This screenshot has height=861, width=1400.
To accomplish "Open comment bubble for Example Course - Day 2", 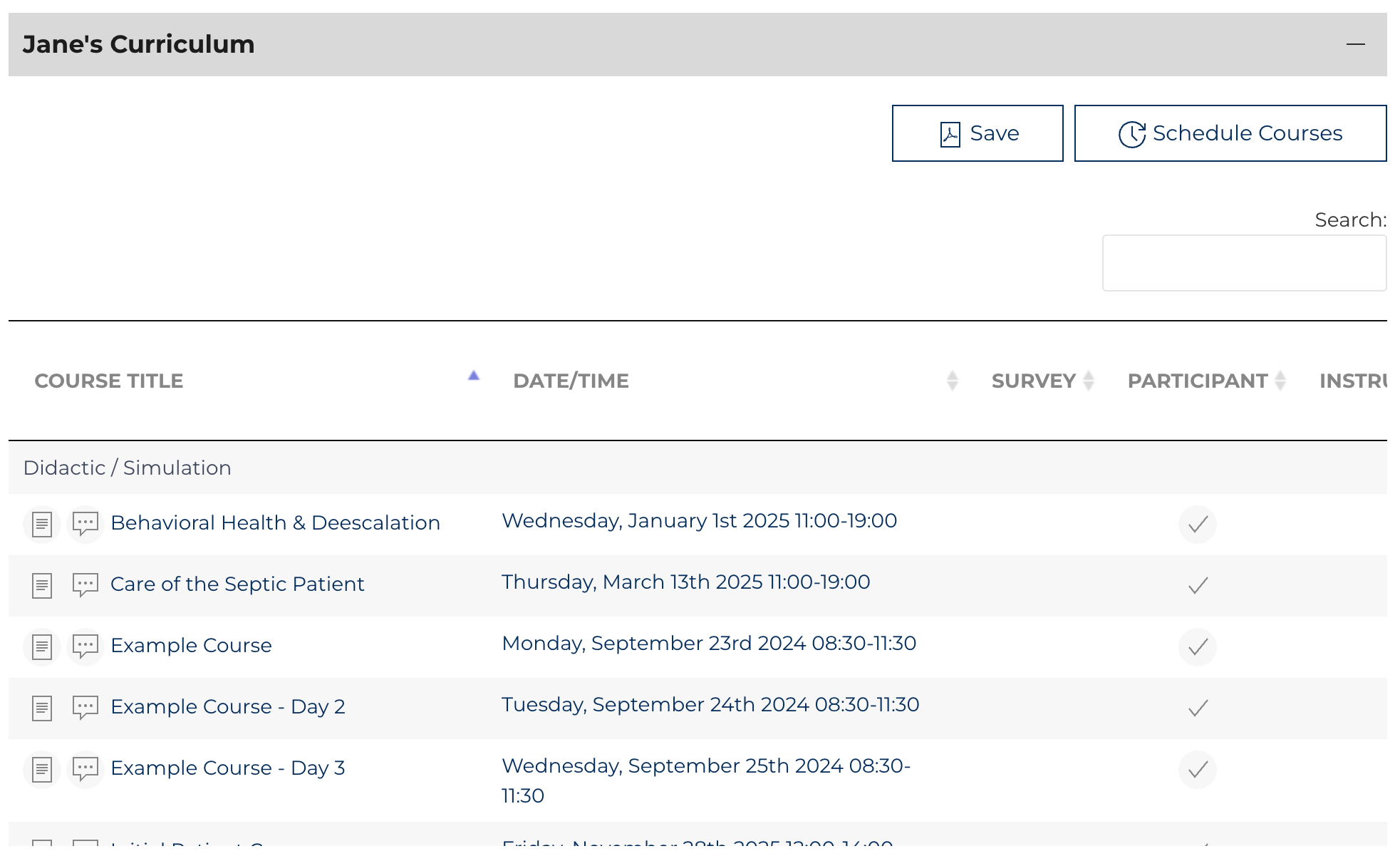I will point(85,708).
